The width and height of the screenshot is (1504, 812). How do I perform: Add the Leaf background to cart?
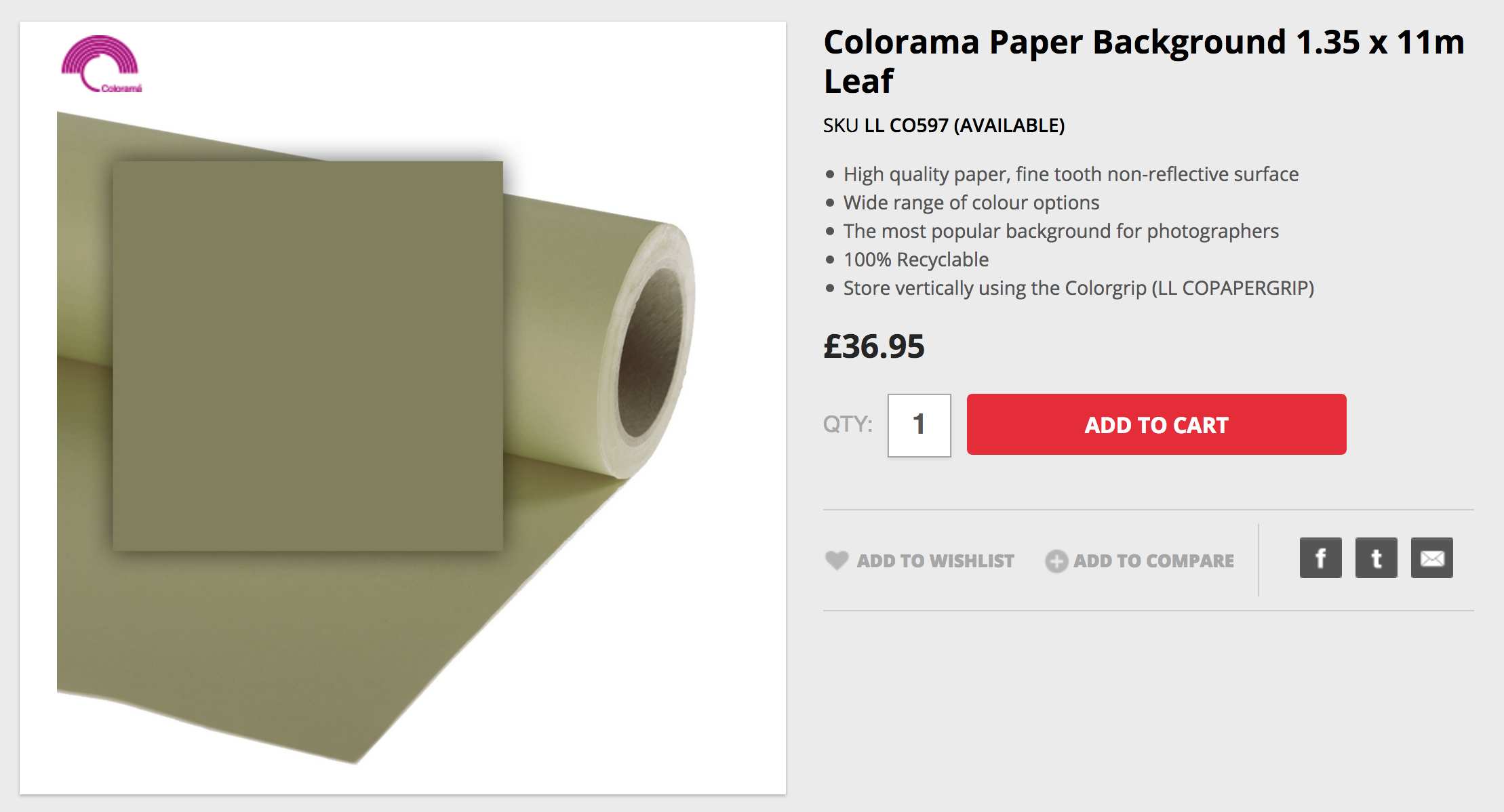click(x=1156, y=424)
